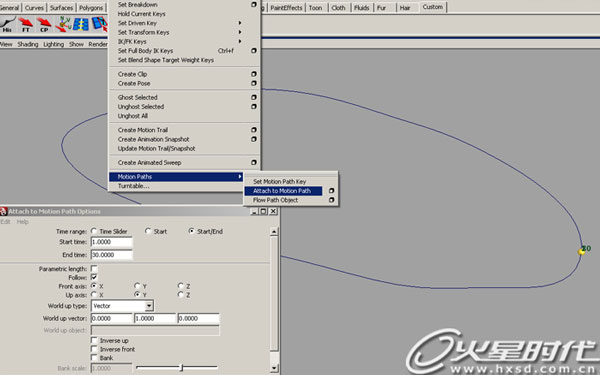600x375 pixels.
Task: Set Up axis to Y
Action: [x=137, y=295]
